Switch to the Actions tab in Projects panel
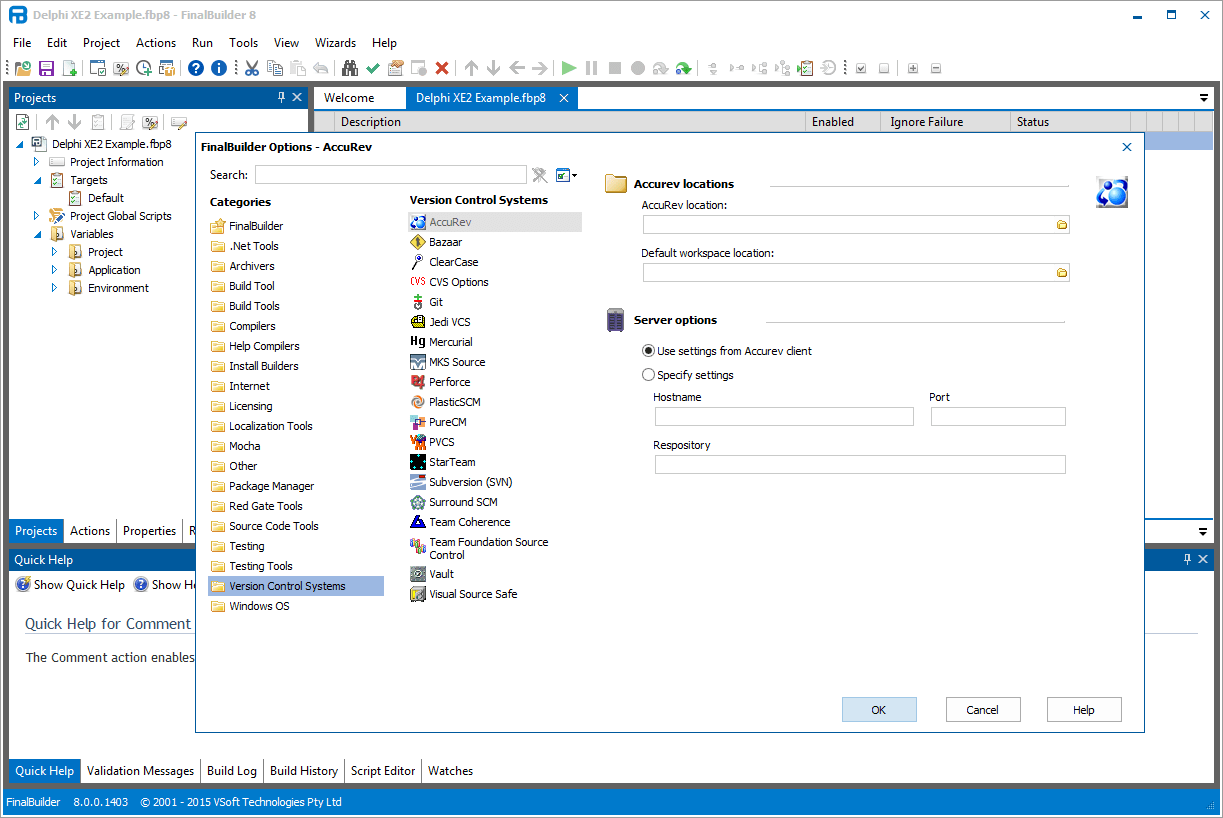Image resolution: width=1223 pixels, height=818 pixels. point(90,531)
